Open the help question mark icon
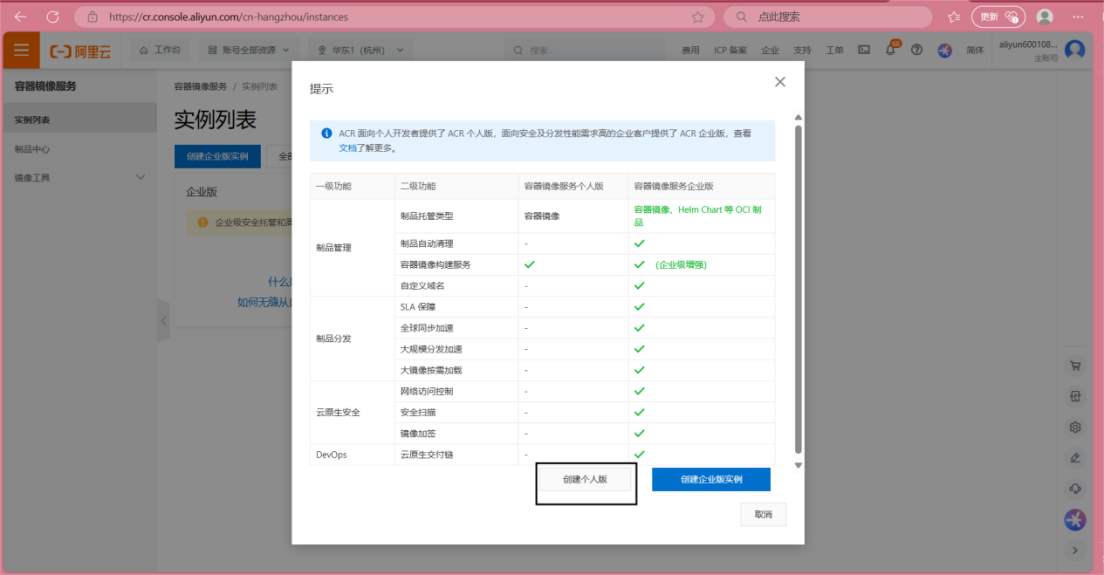This screenshot has width=1104, height=575. [x=917, y=50]
